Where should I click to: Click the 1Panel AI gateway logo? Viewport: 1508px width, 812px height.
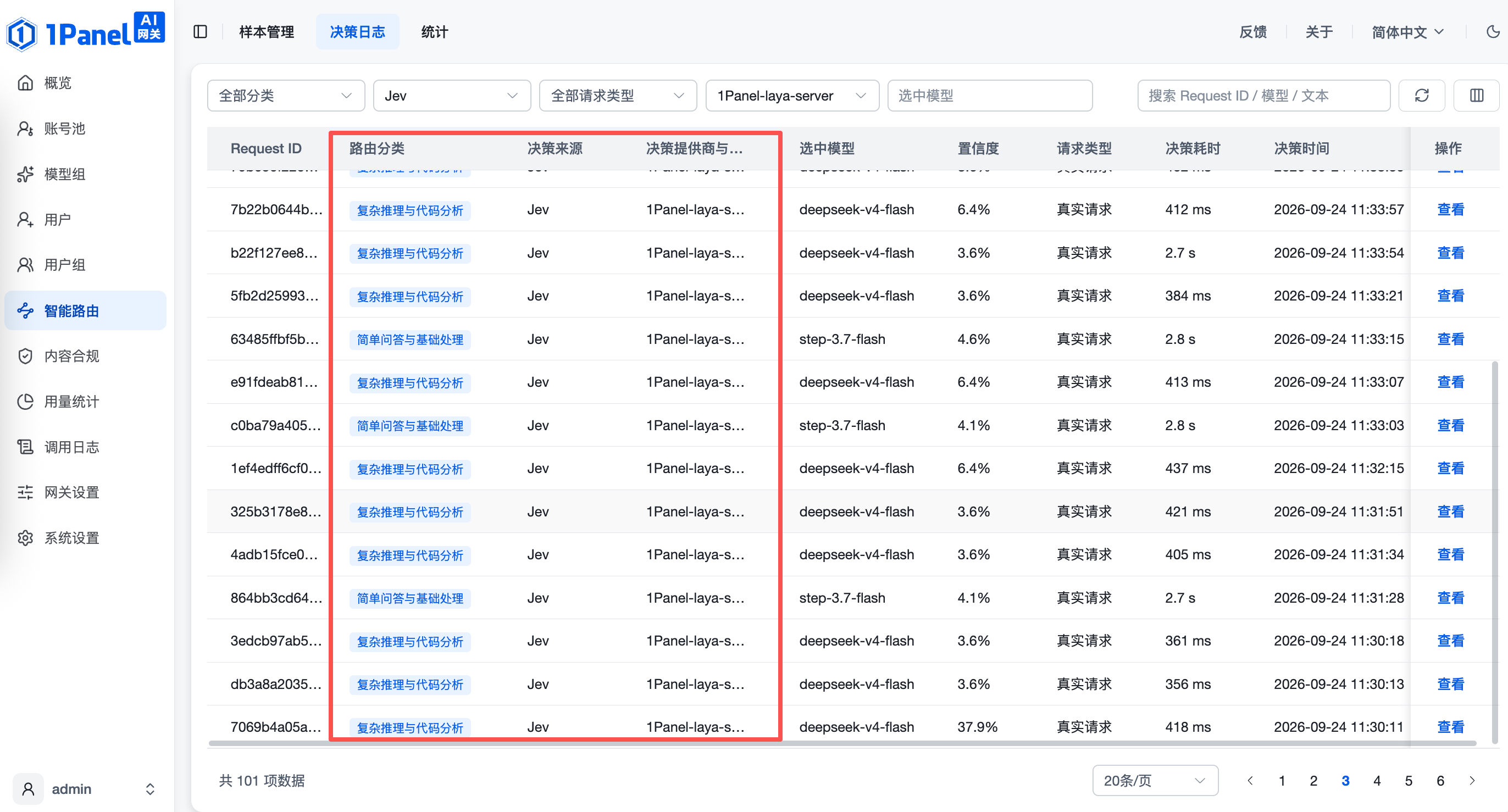(86, 32)
